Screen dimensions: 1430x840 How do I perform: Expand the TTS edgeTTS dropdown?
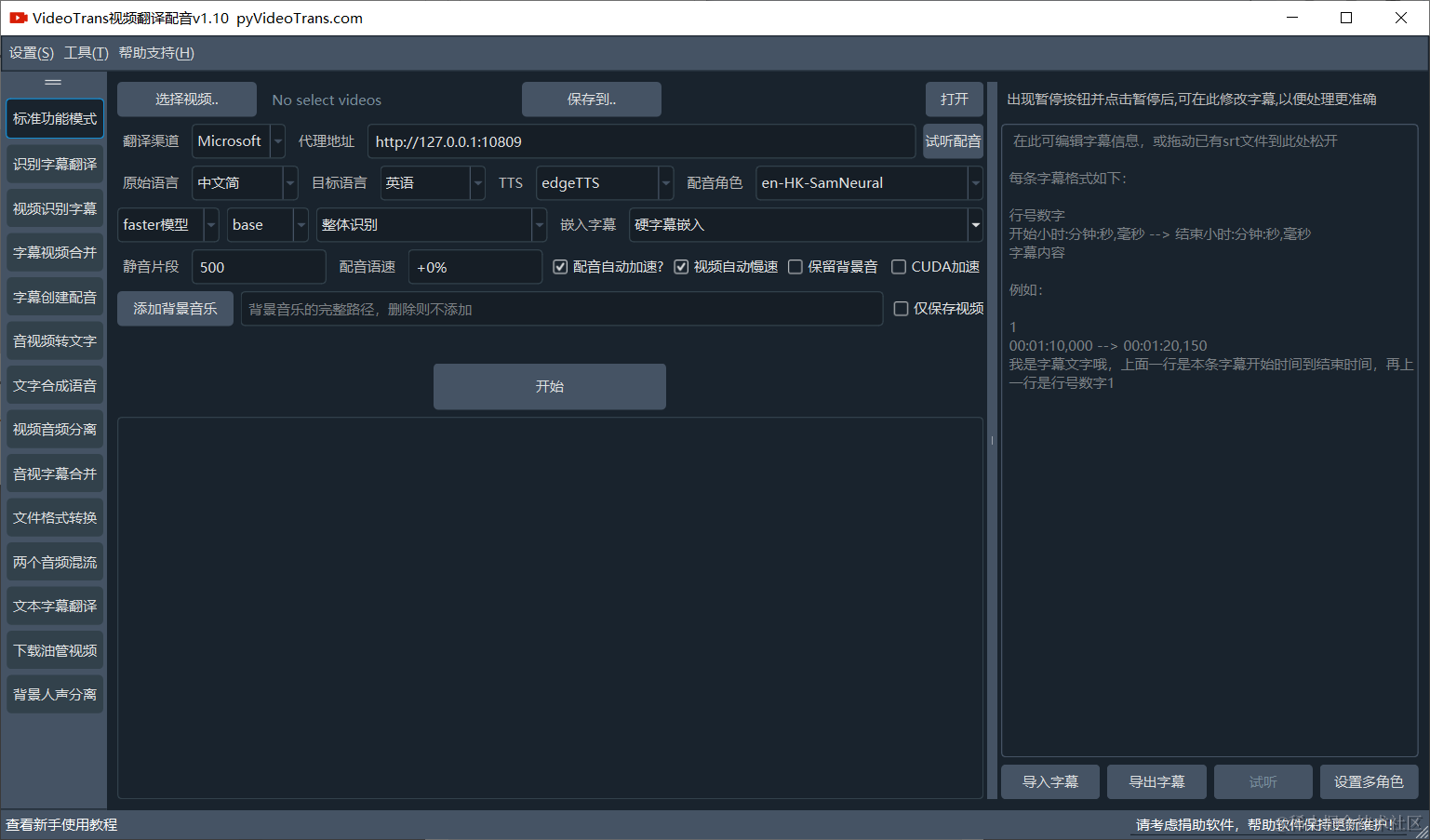click(x=605, y=183)
